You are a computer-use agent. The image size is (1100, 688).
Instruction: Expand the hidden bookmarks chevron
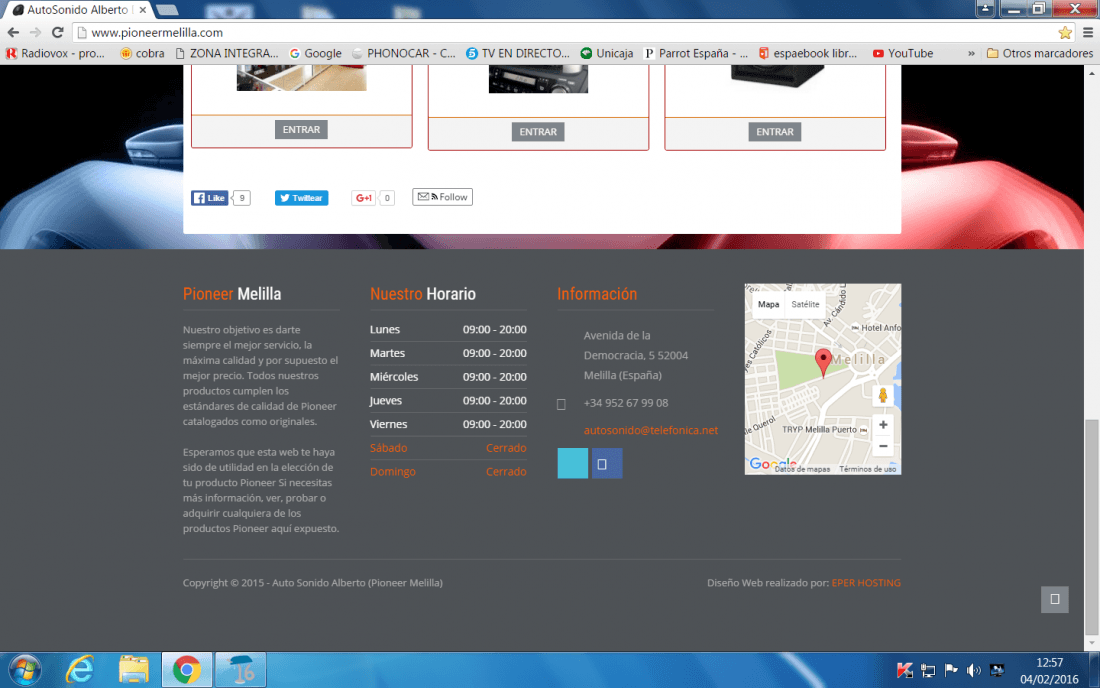[x=971, y=53]
